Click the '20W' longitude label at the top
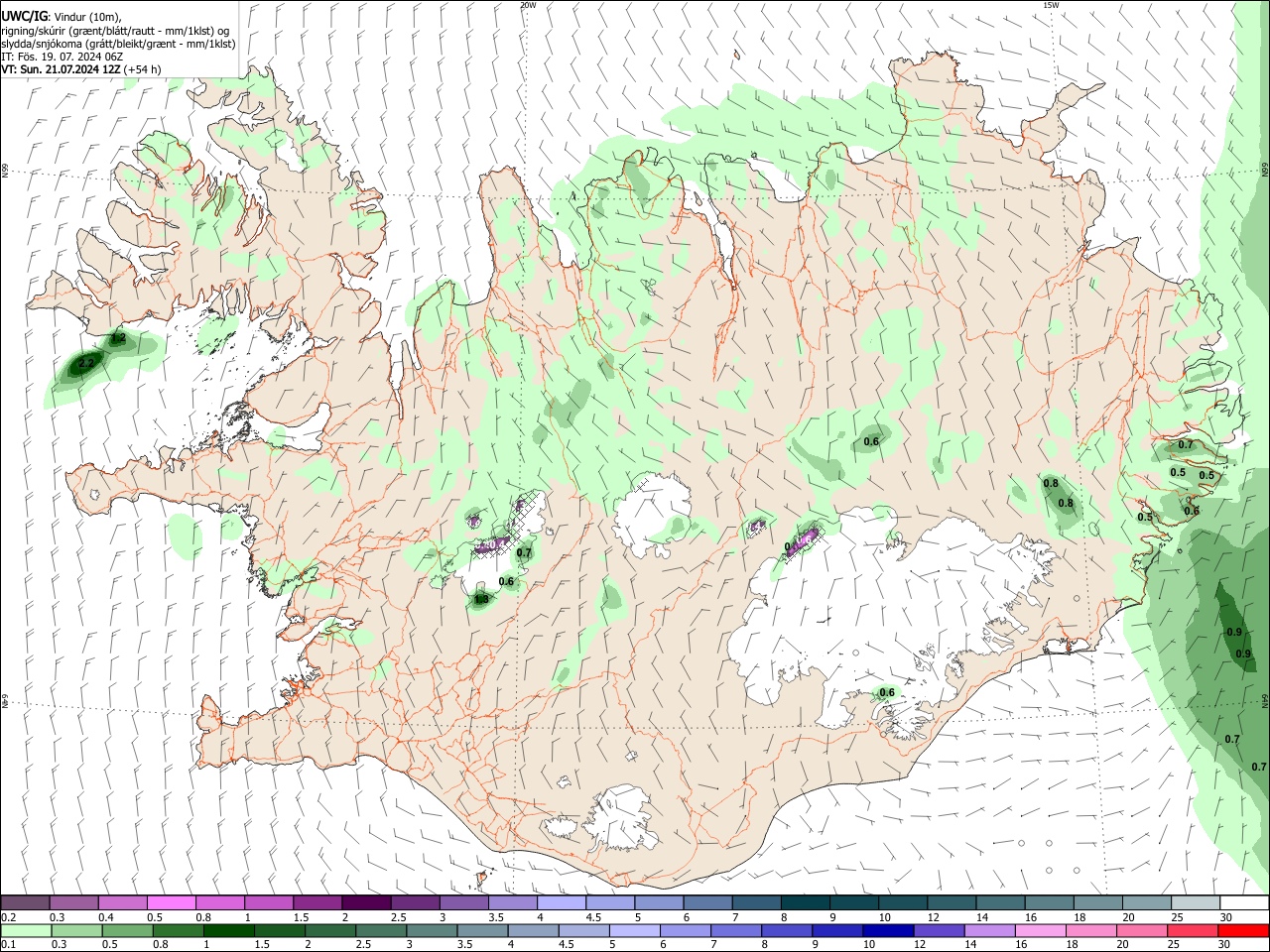The width and height of the screenshot is (1270, 952). (528, 5)
